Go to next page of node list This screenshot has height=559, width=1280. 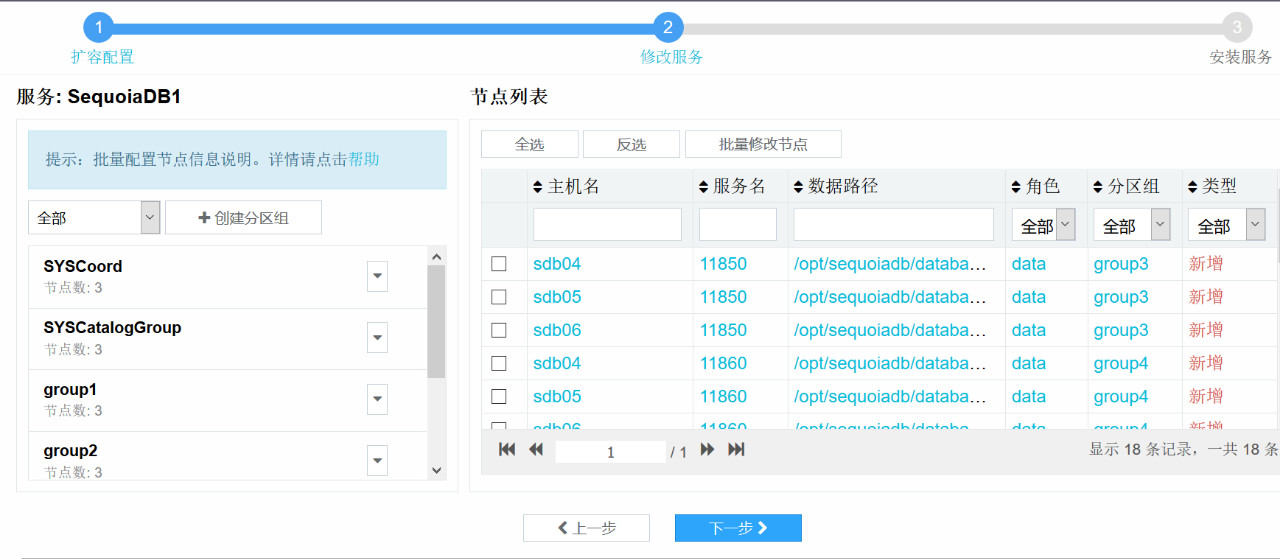coord(707,450)
